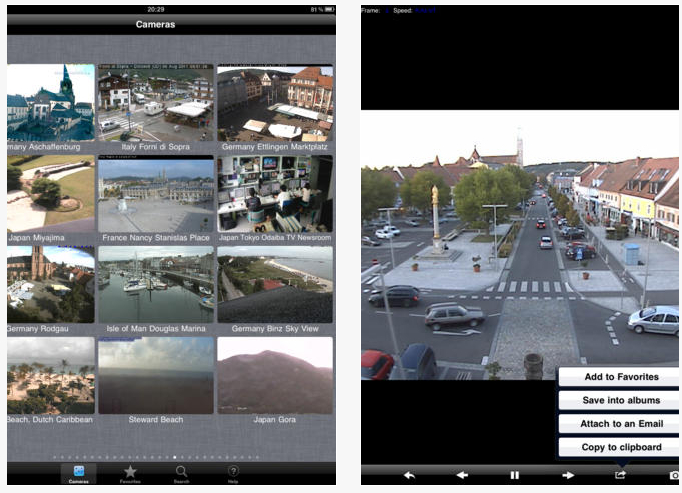Choose Add to Favorites
This screenshot has height=493, width=682.
click(619, 377)
